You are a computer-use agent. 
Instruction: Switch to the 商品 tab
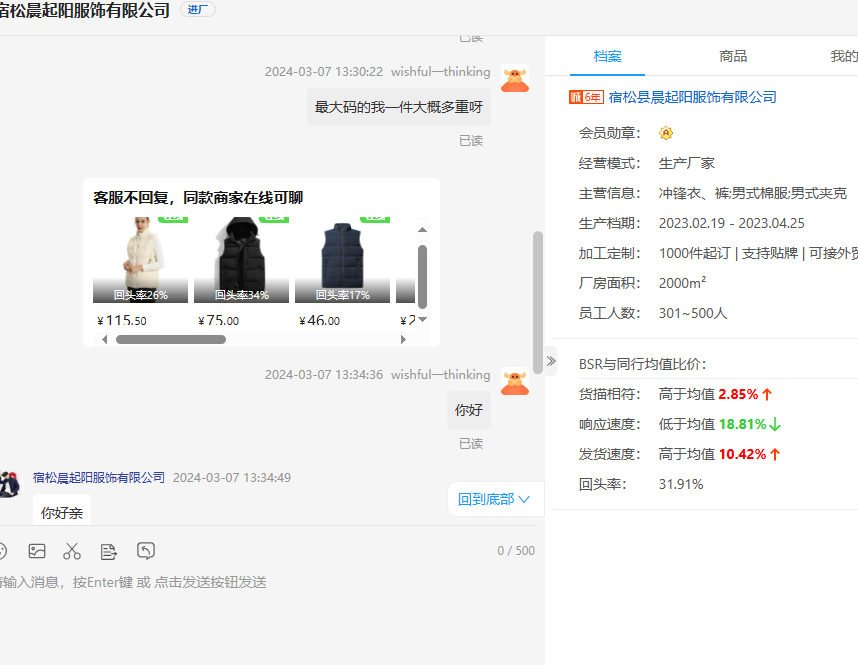click(733, 56)
